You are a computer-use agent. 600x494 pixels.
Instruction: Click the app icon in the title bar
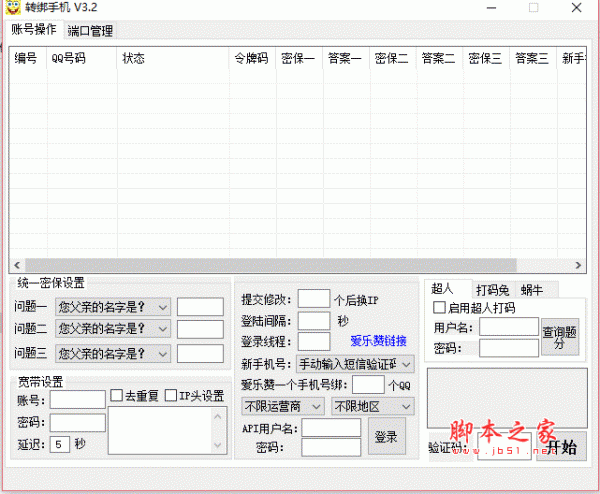click(12, 9)
